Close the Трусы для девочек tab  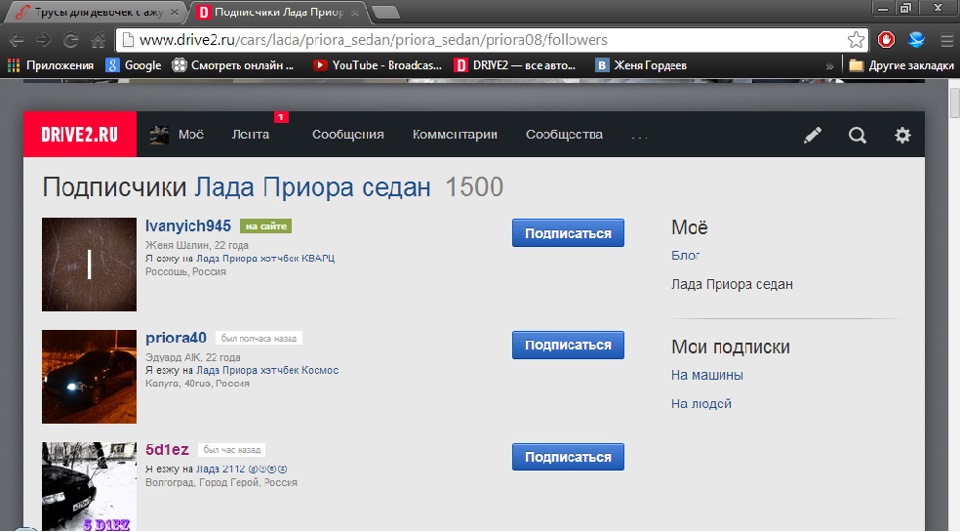click(174, 12)
